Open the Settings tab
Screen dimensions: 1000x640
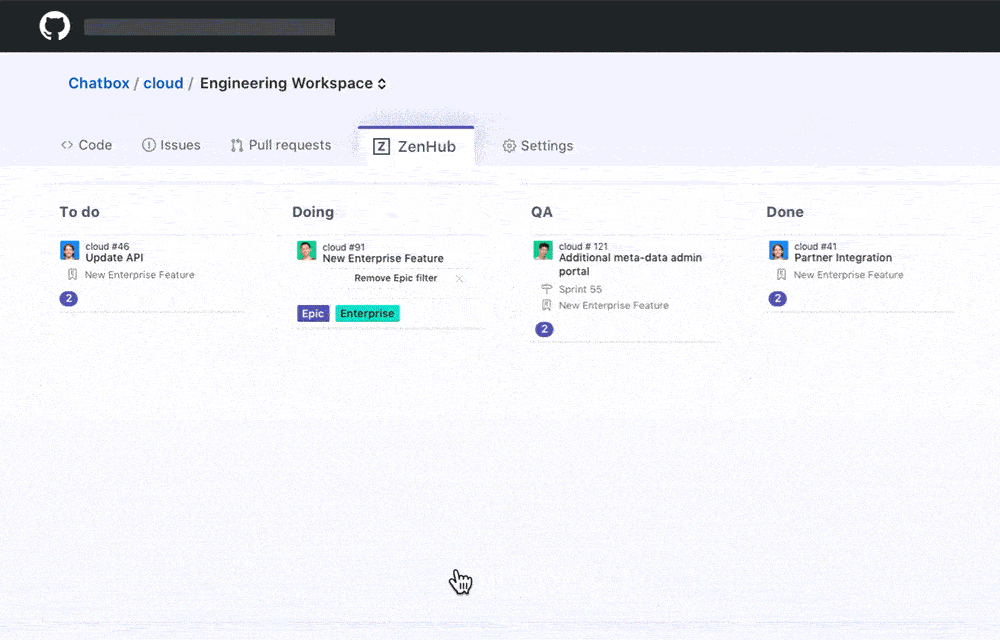tap(538, 146)
